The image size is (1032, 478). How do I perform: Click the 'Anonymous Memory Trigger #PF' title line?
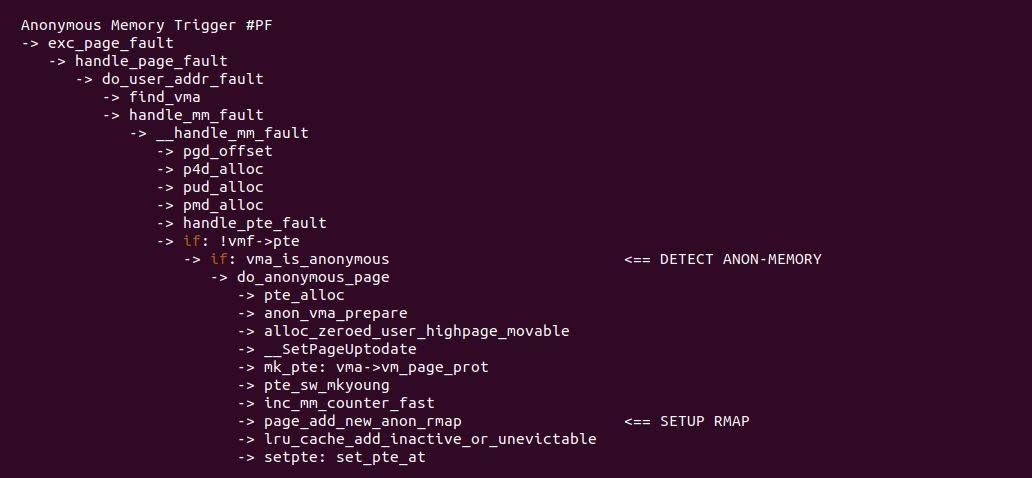point(146,25)
